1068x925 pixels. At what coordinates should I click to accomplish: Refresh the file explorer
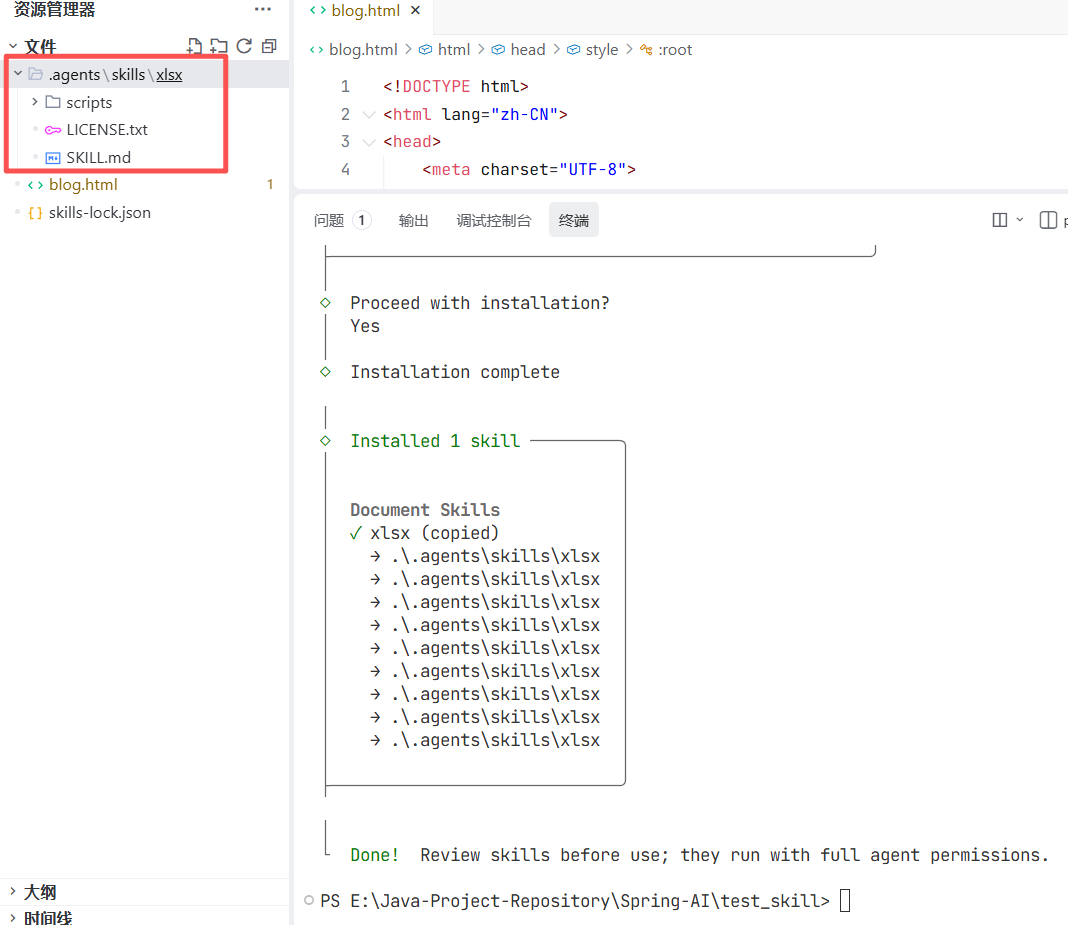(x=244, y=46)
